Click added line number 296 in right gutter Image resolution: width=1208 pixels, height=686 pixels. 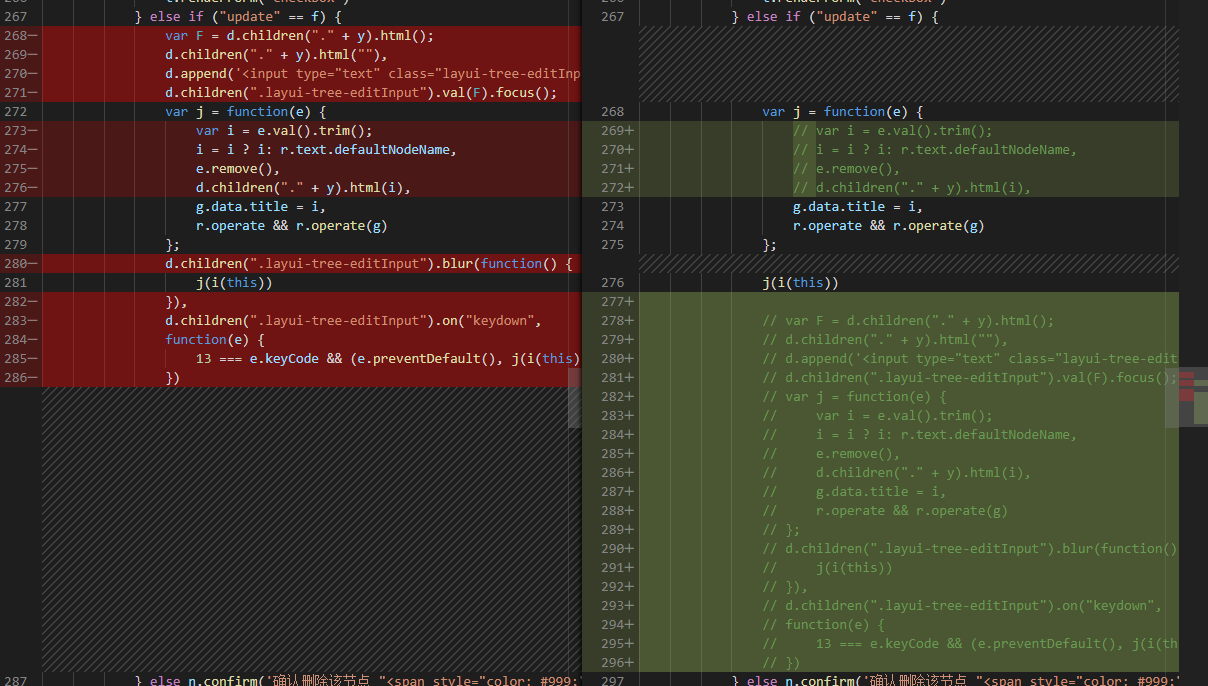(611, 663)
